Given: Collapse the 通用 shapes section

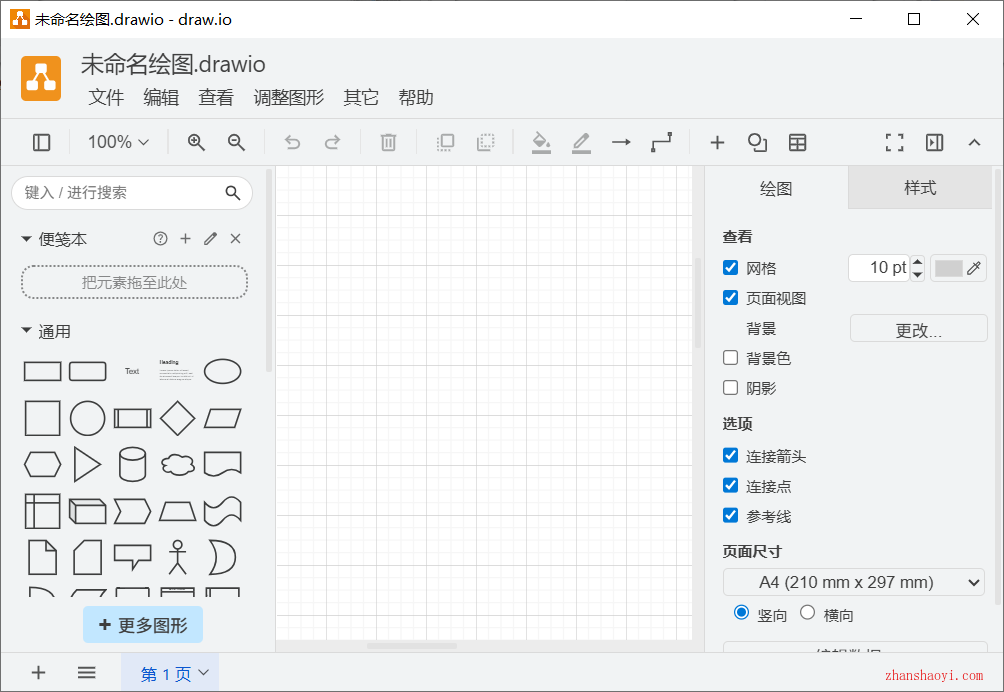Looking at the screenshot, I should [x=27, y=332].
